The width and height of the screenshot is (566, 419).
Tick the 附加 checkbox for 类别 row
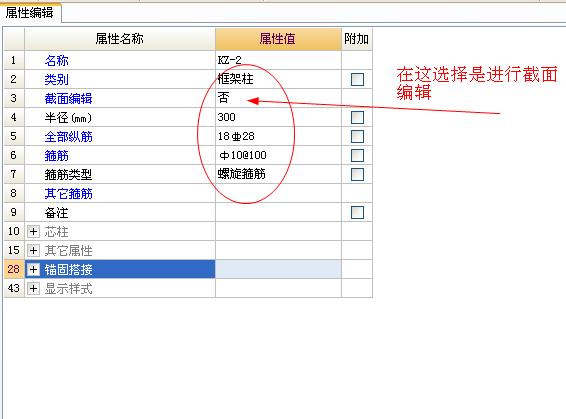(x=357, y=79)
